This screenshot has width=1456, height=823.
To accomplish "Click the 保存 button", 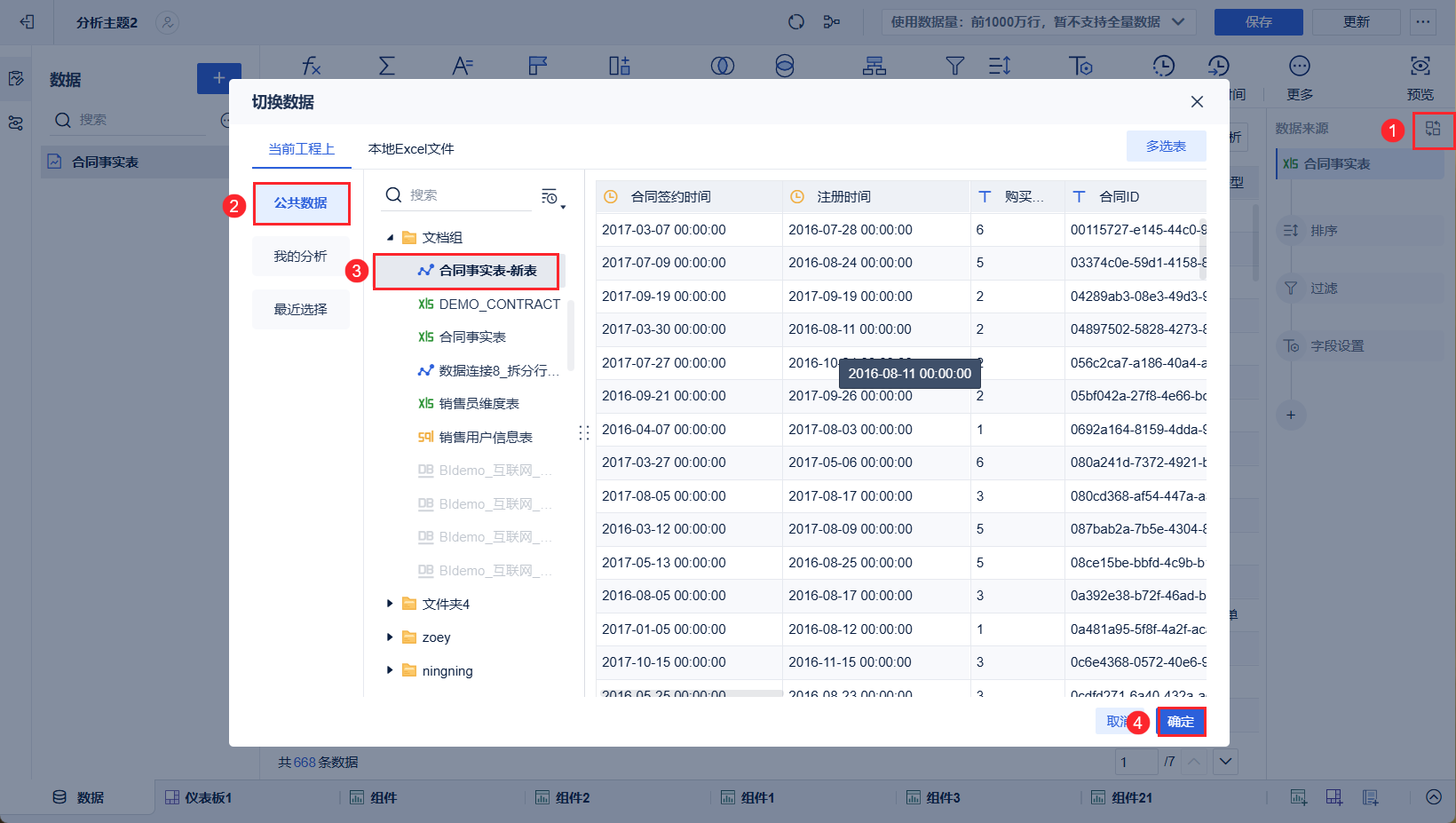I will pyautogui.click(x=1259, y=22).
